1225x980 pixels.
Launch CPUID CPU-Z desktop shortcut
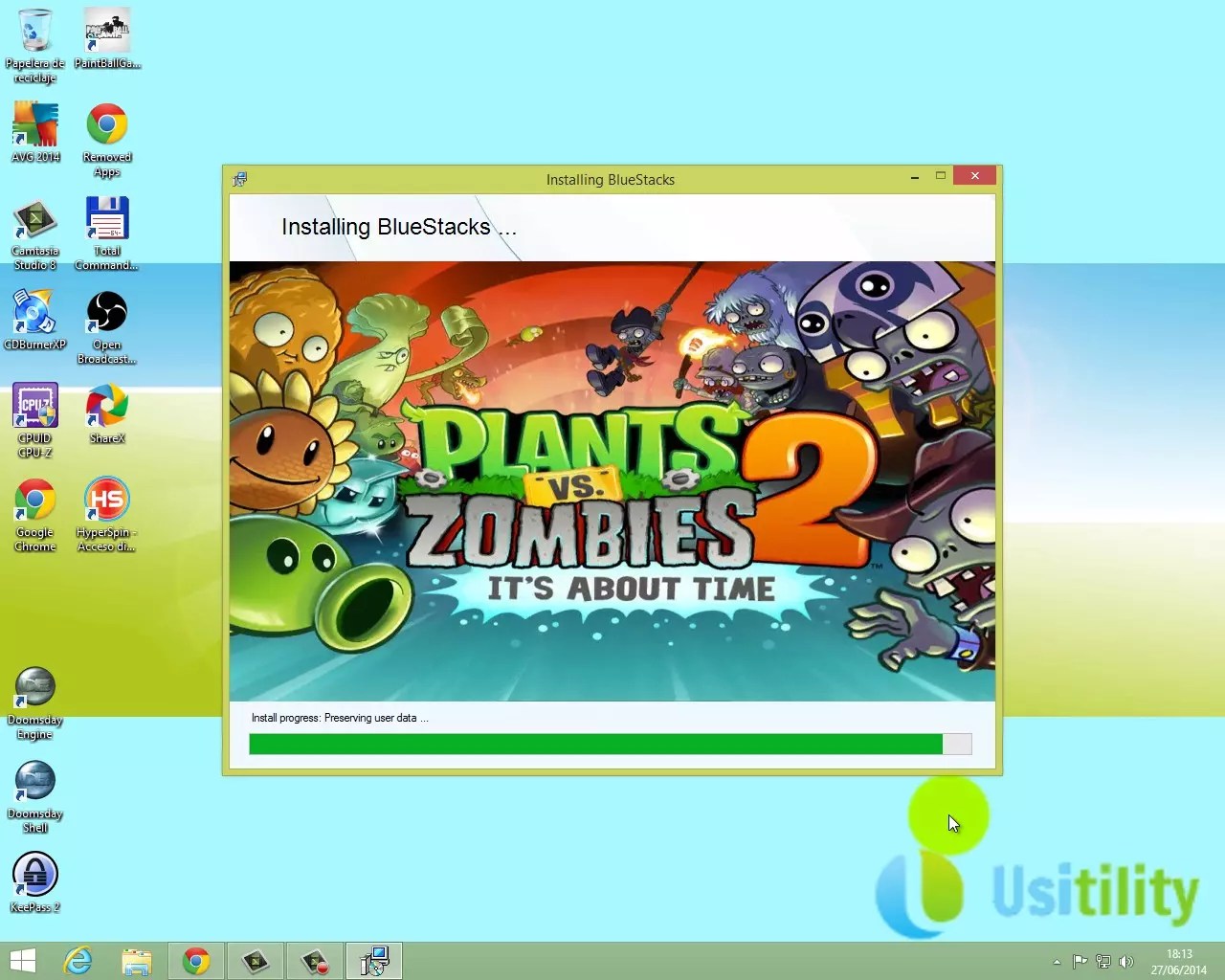coord(35,407)
